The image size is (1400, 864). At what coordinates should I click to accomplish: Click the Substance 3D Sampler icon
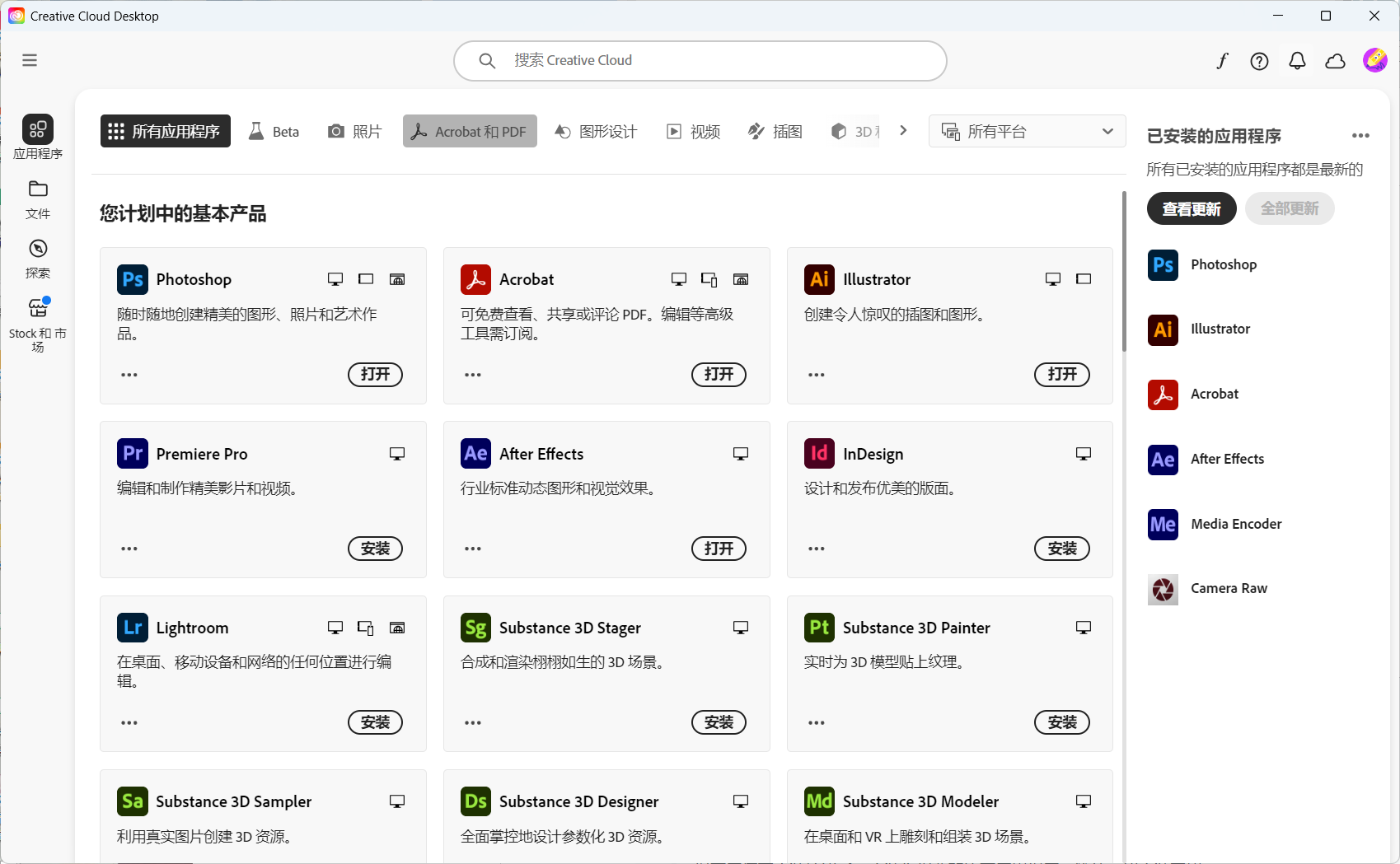coord(133,801)
